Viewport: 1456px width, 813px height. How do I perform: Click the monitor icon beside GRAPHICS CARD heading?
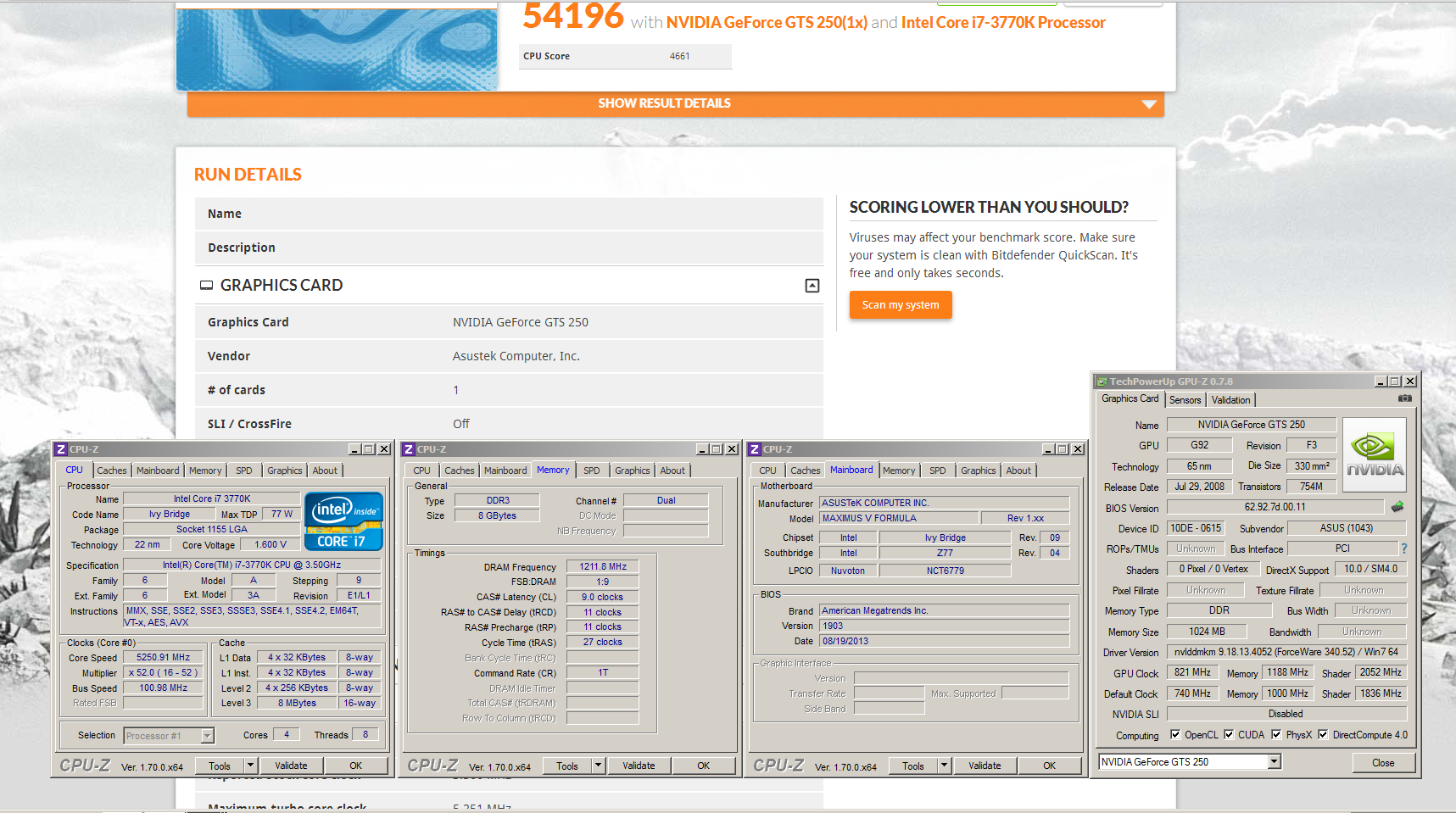[x=206, y=286]
